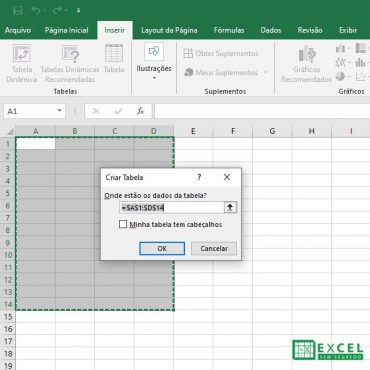The image size is (370, 370).
Task: Select the Inserir ribbon tab
Action: pyautogui.click(x=115, y=30)
